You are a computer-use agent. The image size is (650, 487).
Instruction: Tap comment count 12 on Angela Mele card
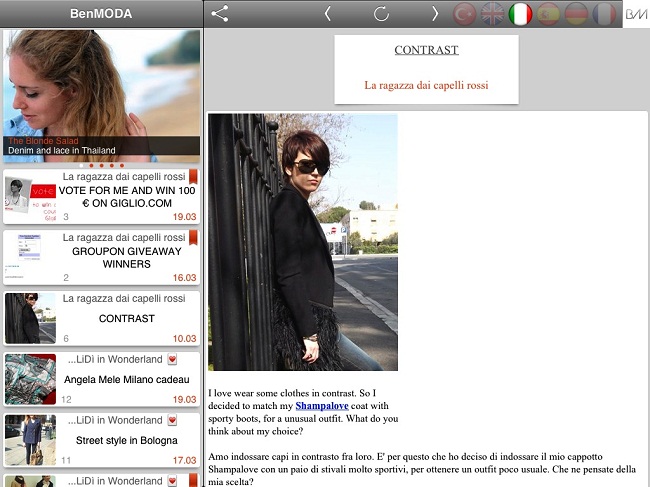66,400
